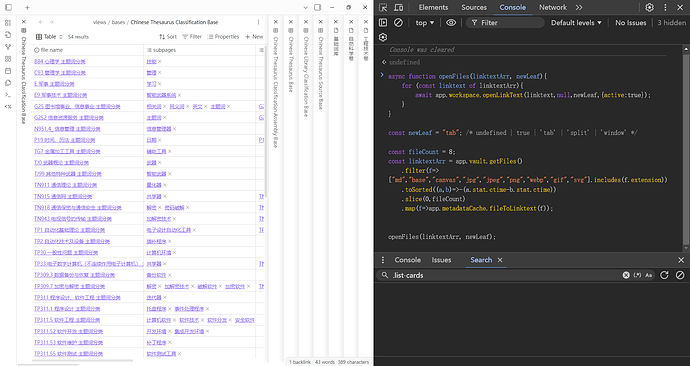Switch to Chinese Library Classification Base tab
This screenshot has width=690, height=366.
pyautogui.click(x=305, y=77)
